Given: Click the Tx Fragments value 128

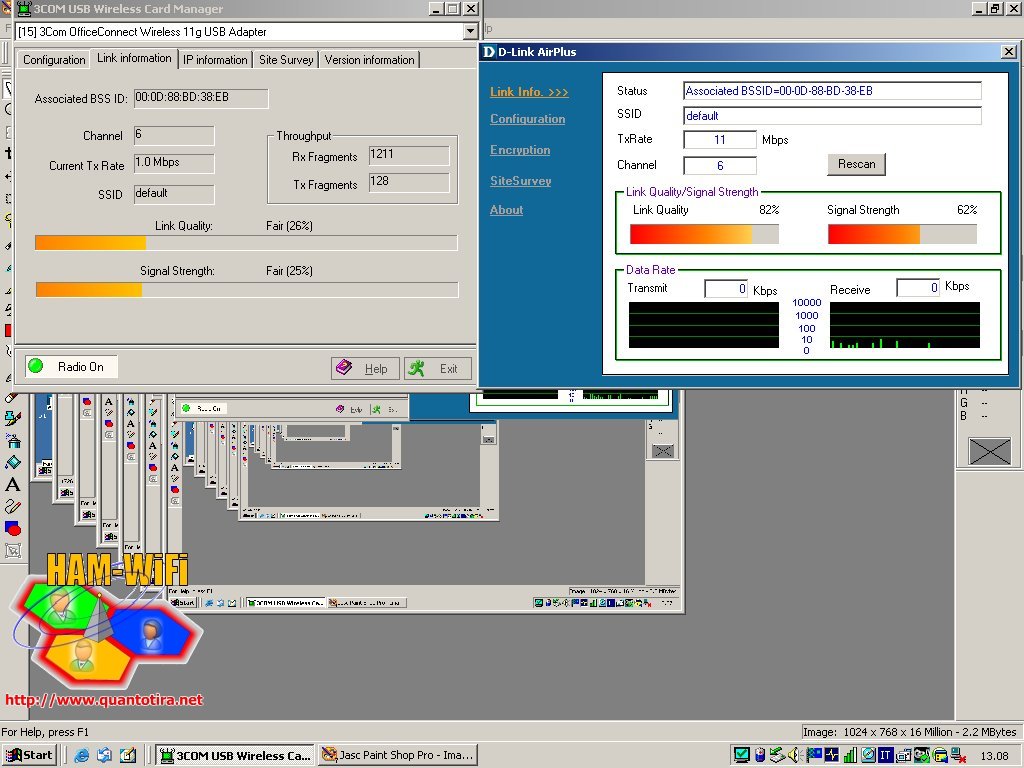Looking at the screenshot, I should click(409, 182).
